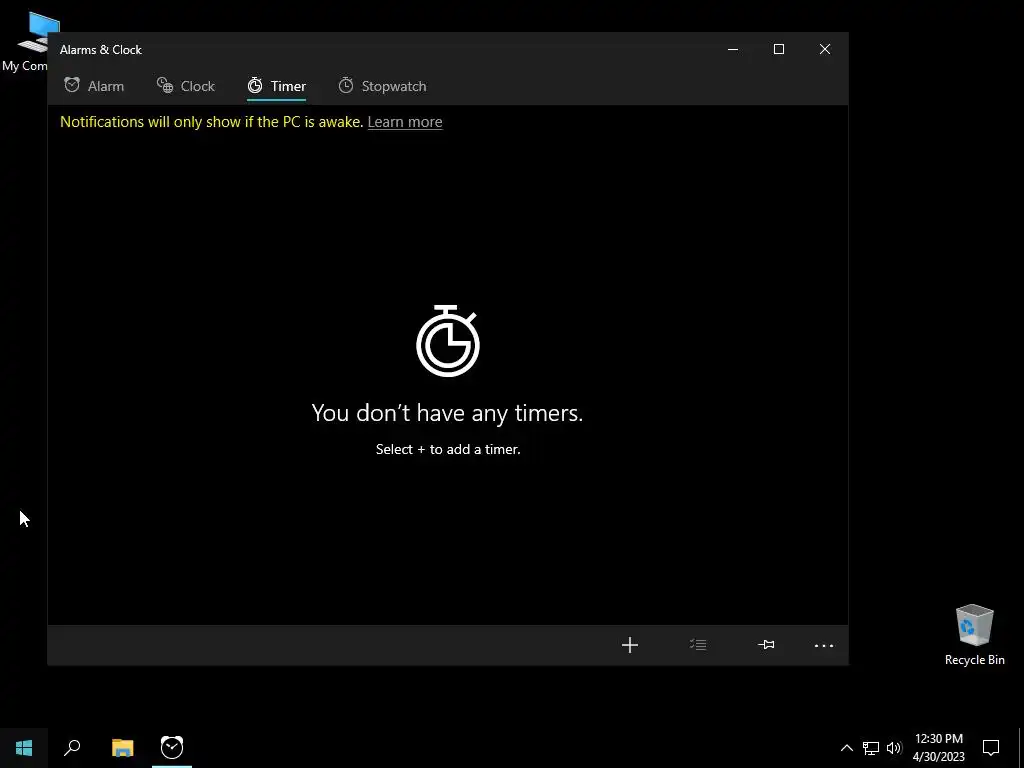This screenshot has height=768, width=1024.
Task: Open the volume speaker tray icon
Action: click(894, 748)
